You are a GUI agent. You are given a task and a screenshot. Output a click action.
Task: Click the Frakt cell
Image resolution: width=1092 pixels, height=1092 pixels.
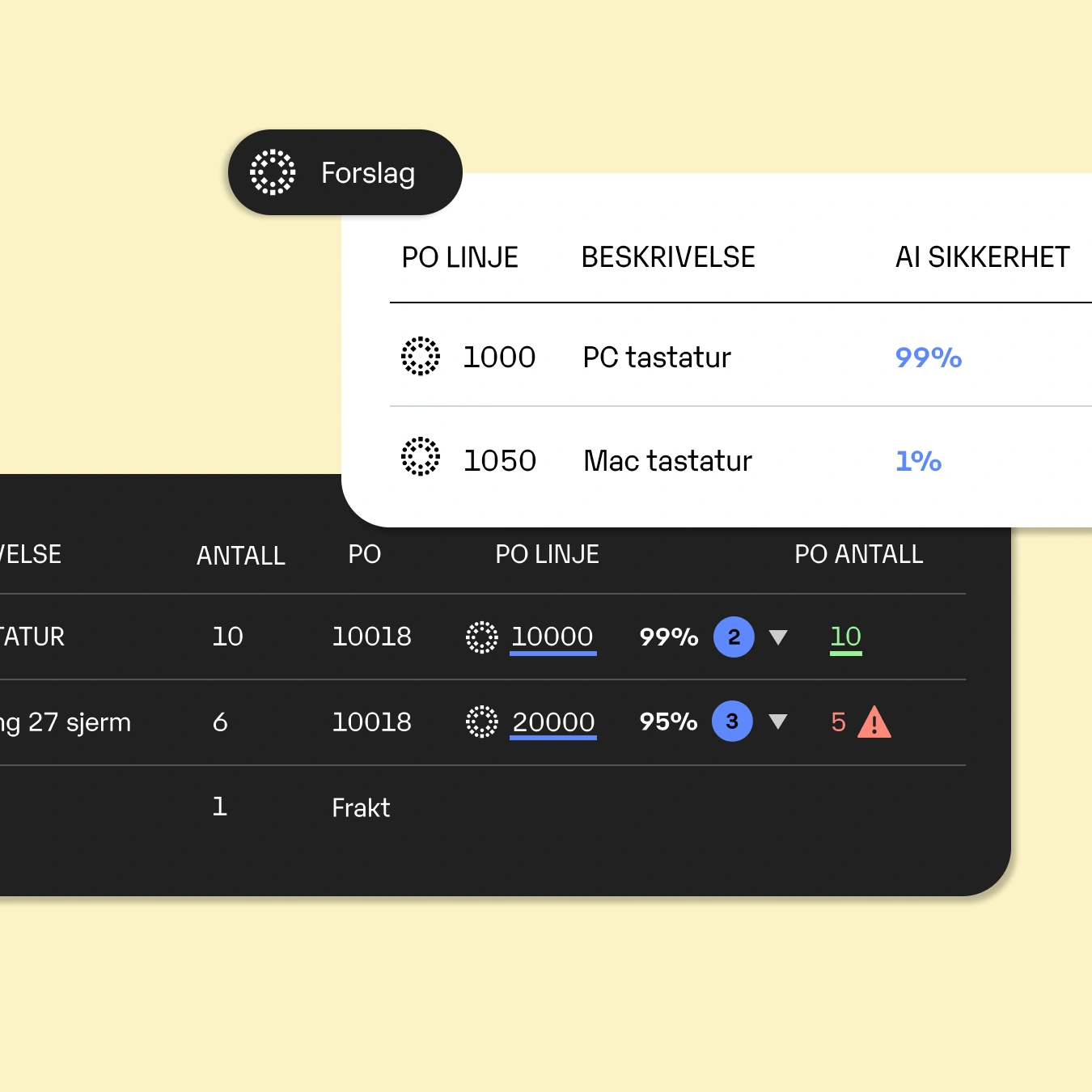[361, 807]
